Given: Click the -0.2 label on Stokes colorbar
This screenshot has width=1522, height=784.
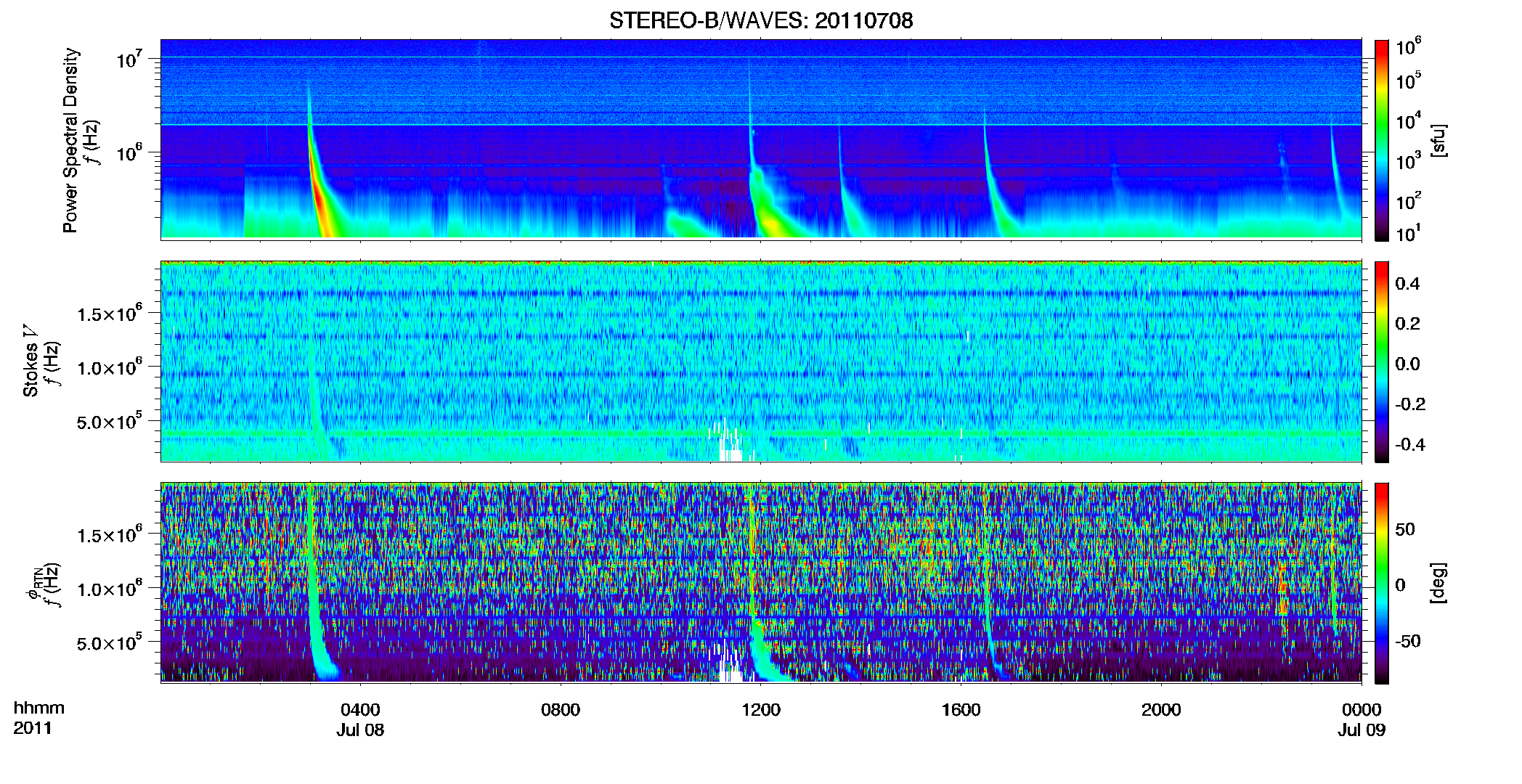Looking at the screenshot, I should [x=1410, y=404].
